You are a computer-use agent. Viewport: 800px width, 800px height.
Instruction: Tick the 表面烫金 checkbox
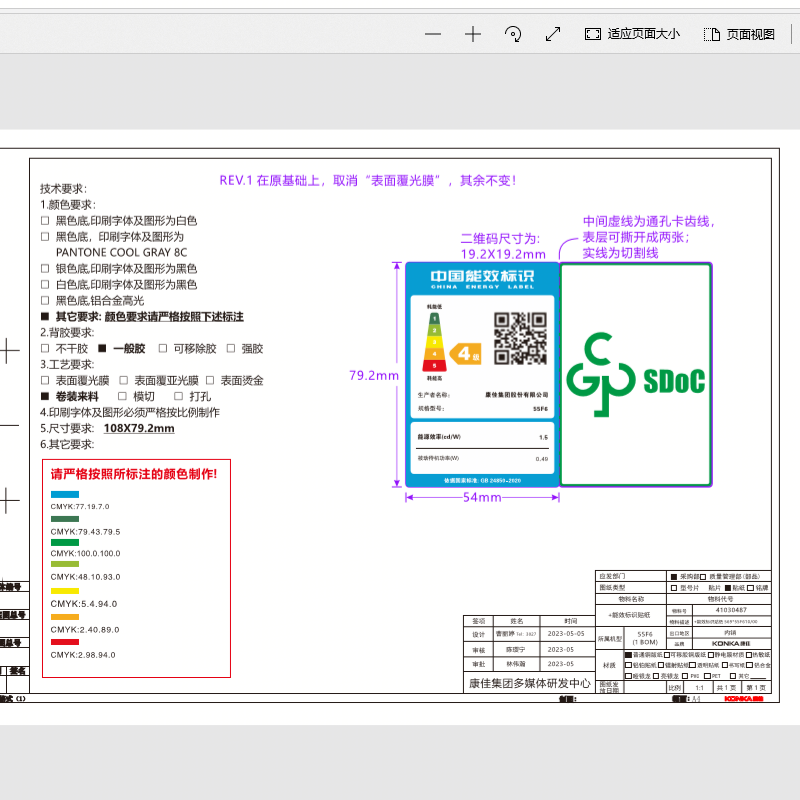pyautogui.click(x=210, y=380)
